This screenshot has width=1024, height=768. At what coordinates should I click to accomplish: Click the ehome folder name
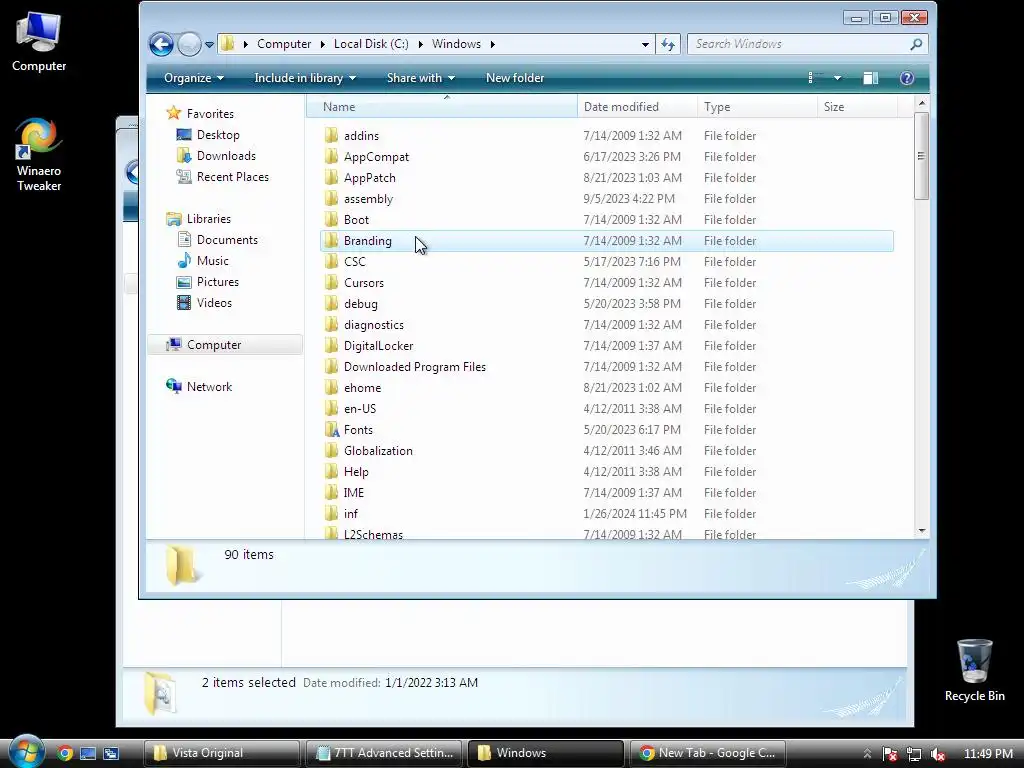pyautogui.click(x=362, y=387)
